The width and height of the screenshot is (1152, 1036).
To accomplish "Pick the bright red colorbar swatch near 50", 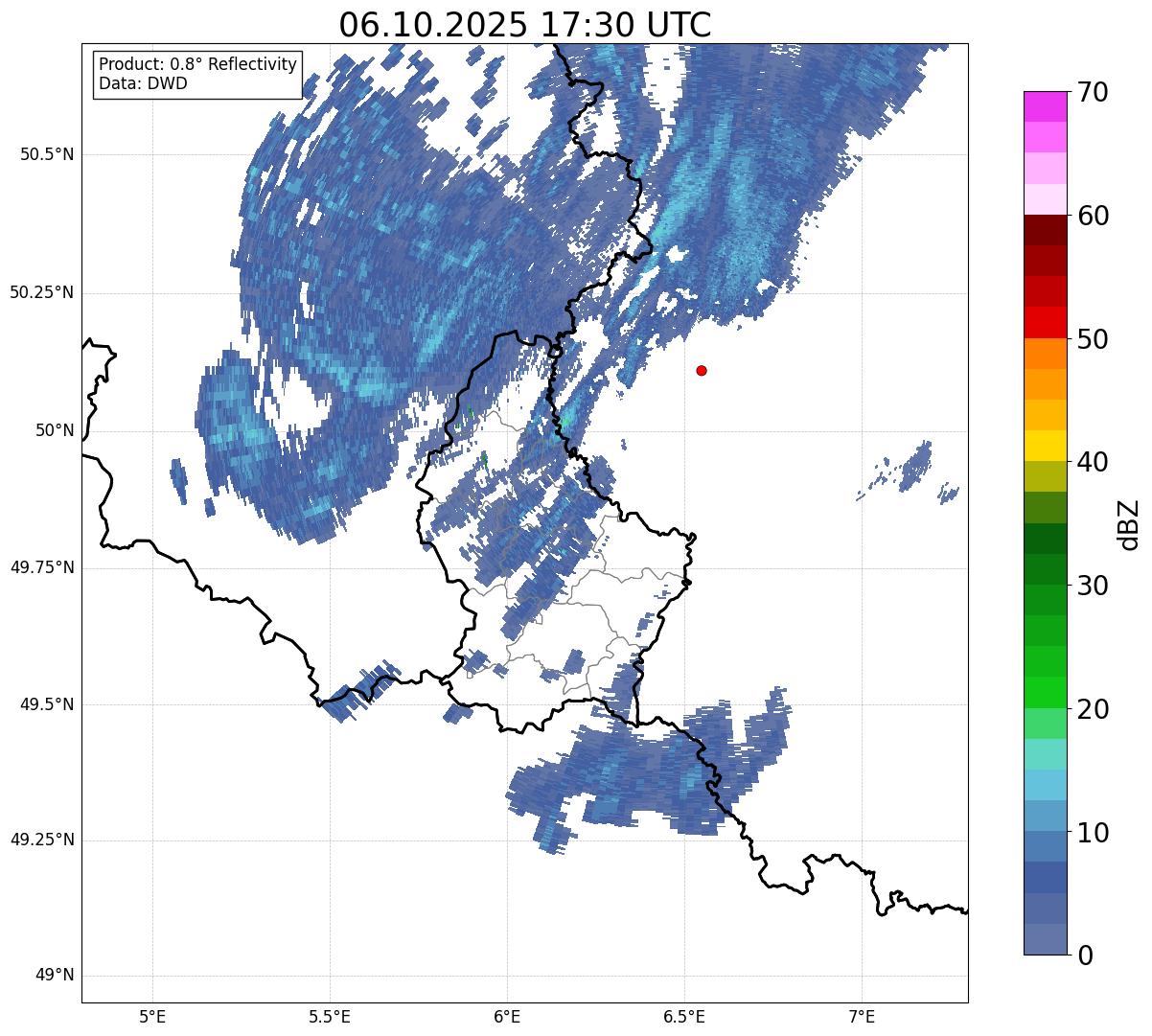I will 1045,322.
